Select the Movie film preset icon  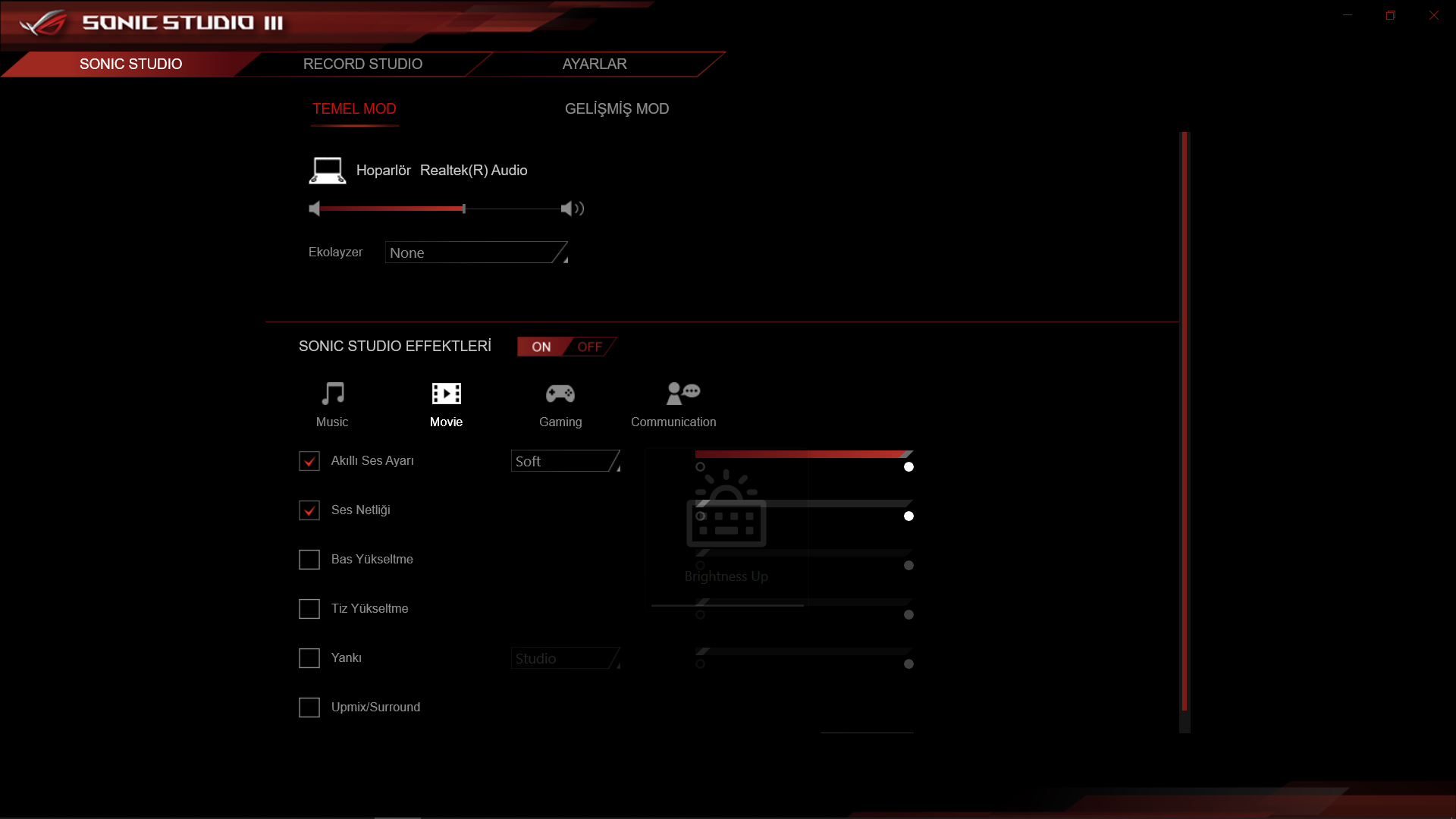(x=446, y=394)
